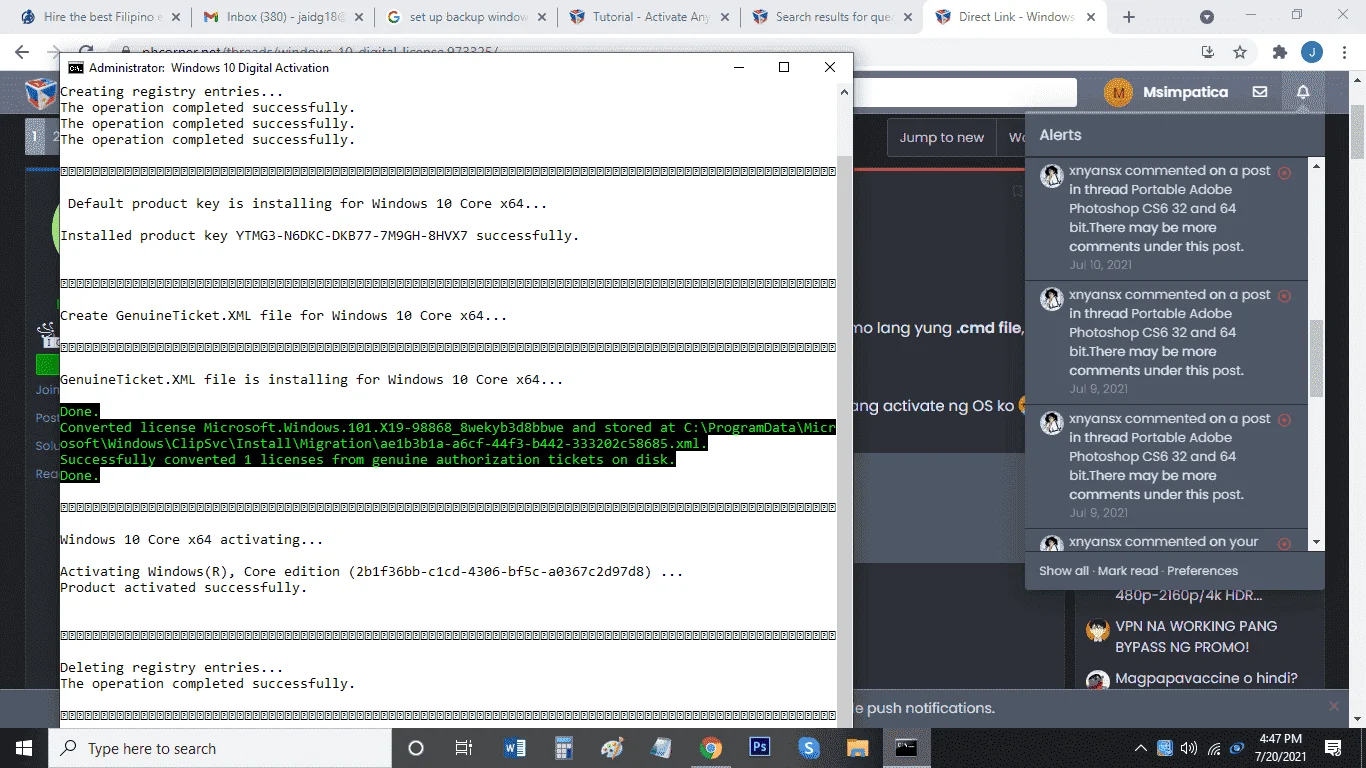
Task: Open Photoshop from the taskbar
Action: 759,748
